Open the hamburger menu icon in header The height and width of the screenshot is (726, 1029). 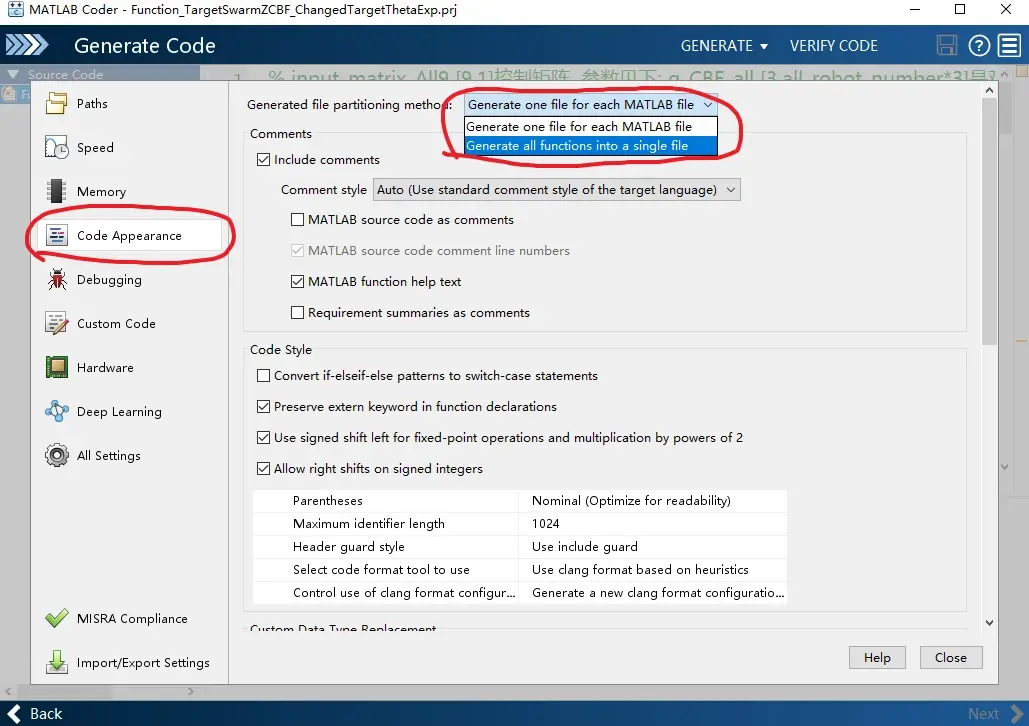1009,45
